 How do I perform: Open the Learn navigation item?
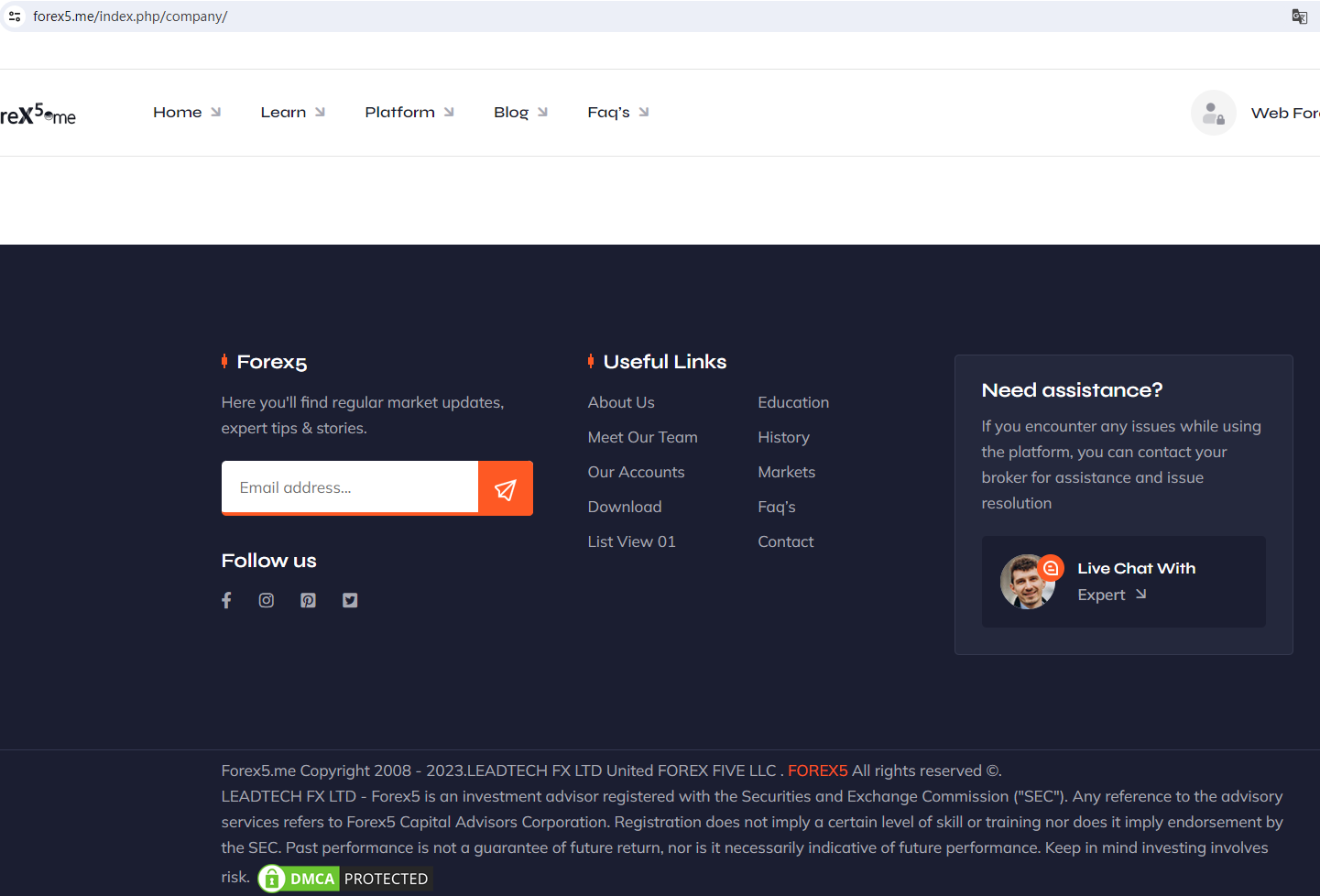tap(283, 112)
